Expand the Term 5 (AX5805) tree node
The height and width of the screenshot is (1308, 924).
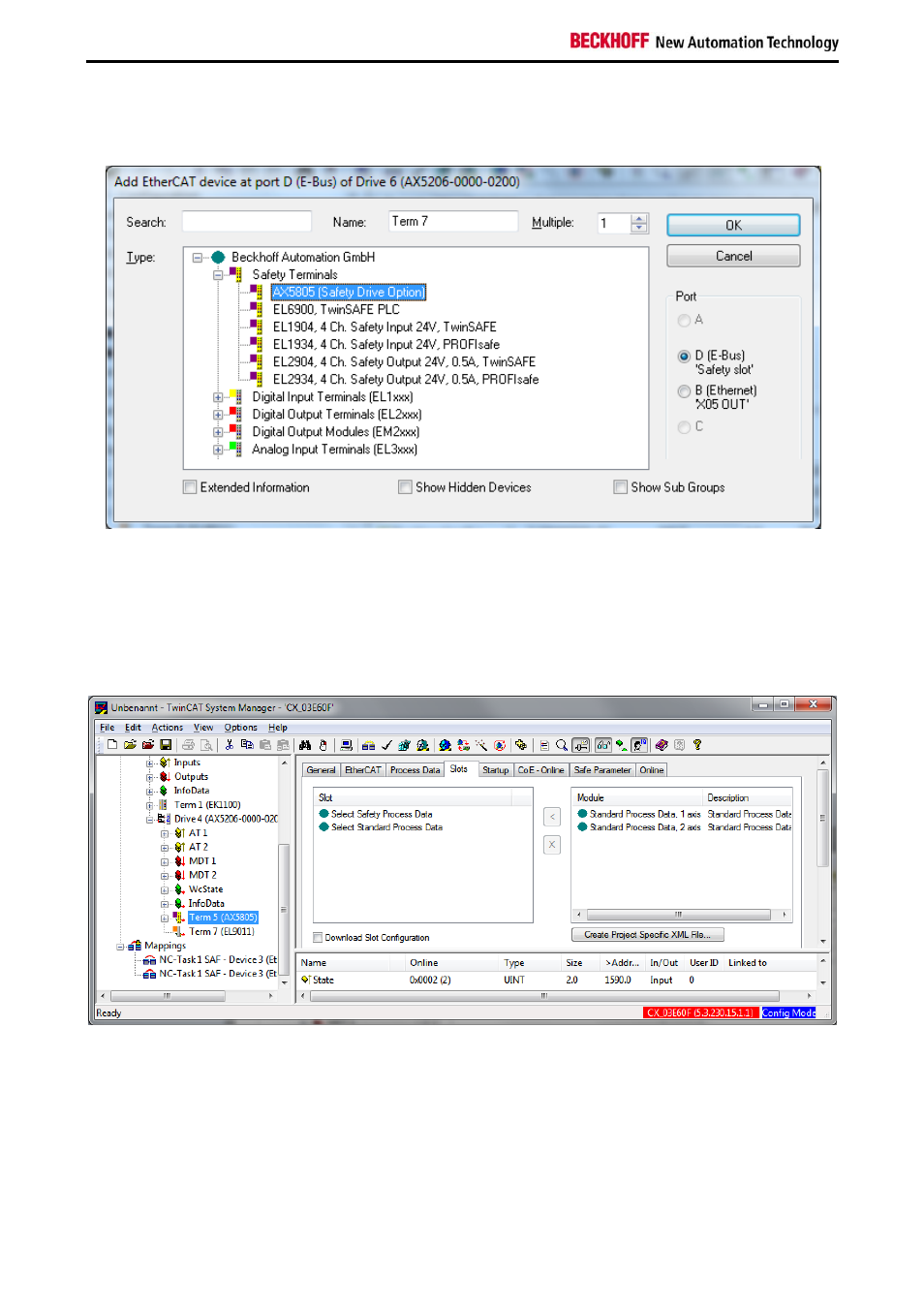coord(165,918)
